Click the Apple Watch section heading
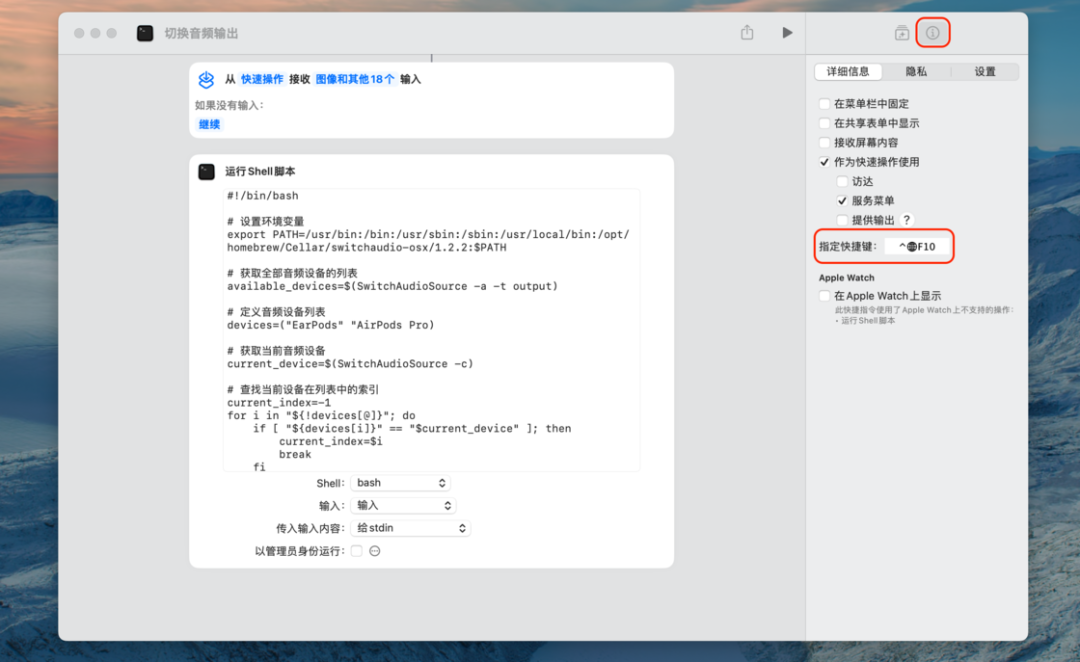 tap(847, 278)
